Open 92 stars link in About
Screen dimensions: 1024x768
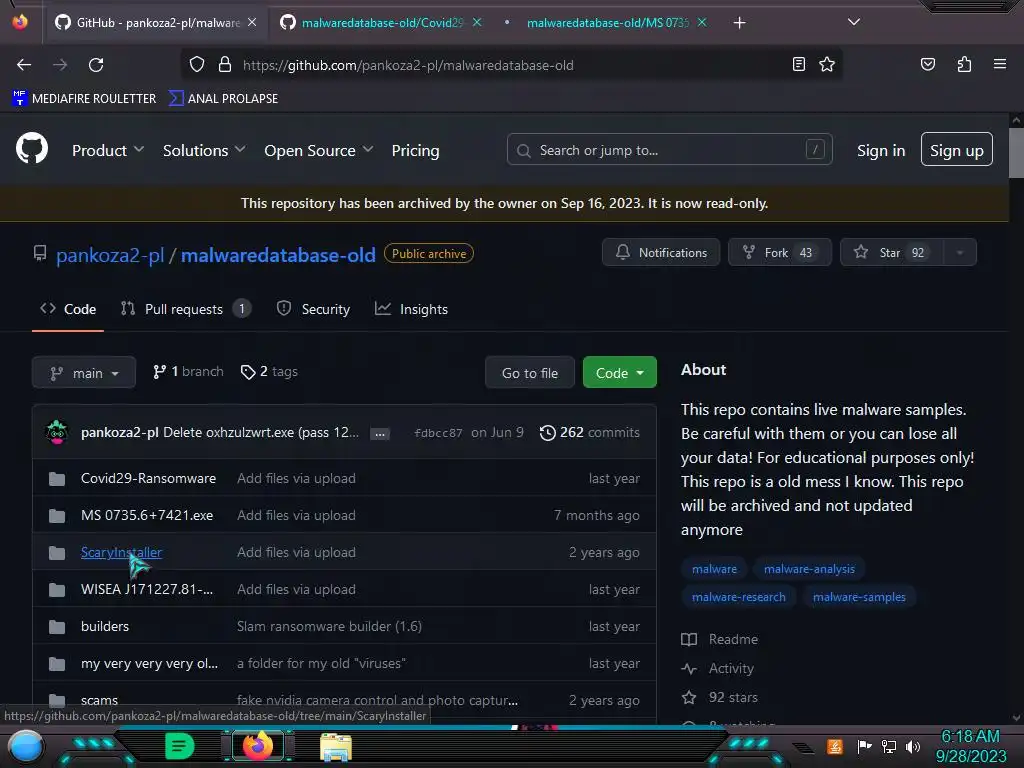[x=720, y=697]
